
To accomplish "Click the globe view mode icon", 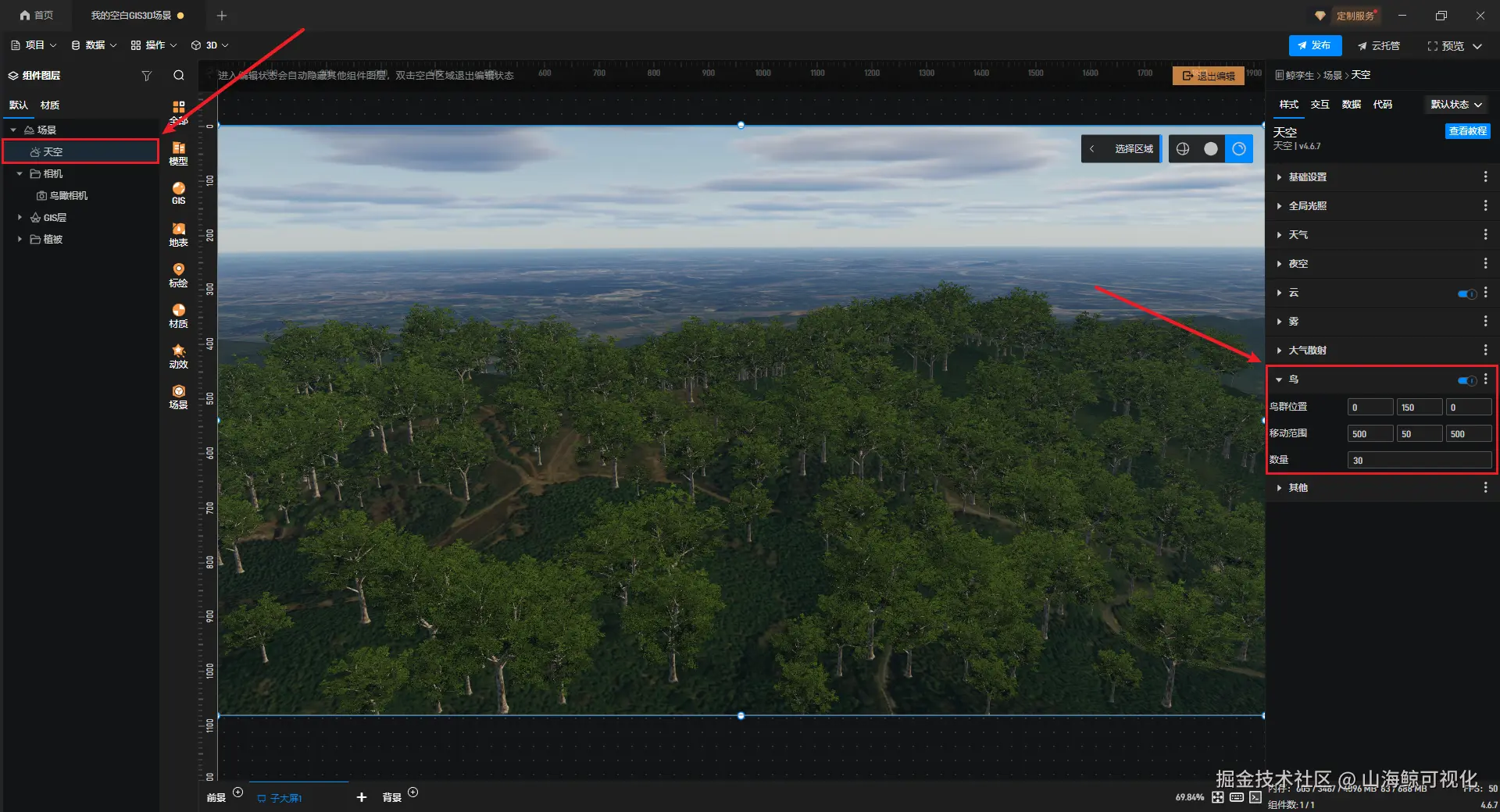I will point(1183,148).
